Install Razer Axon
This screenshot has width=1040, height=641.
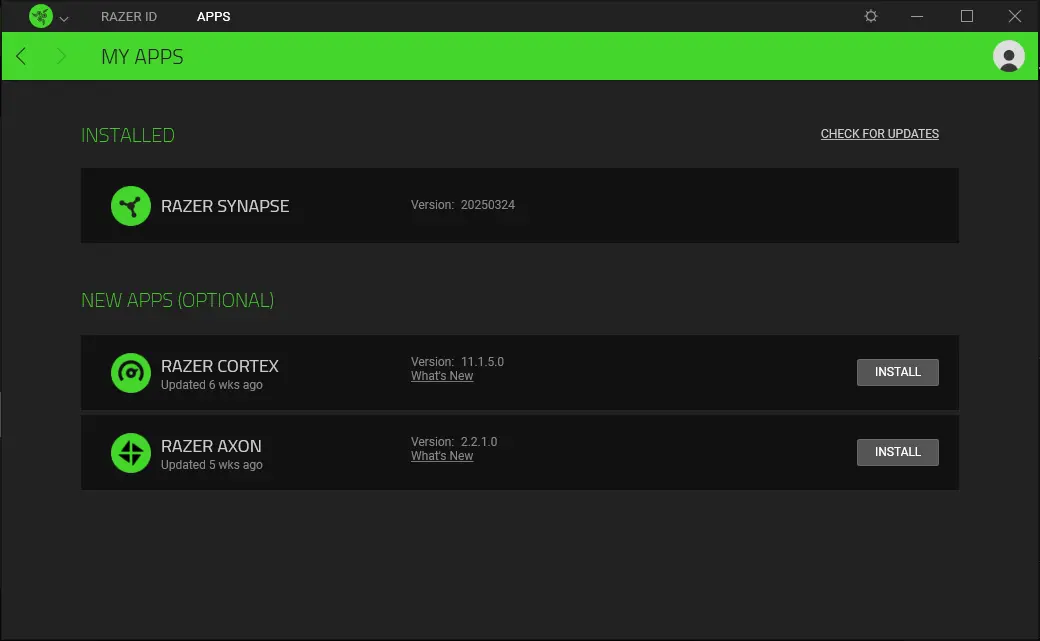point(897,453)
